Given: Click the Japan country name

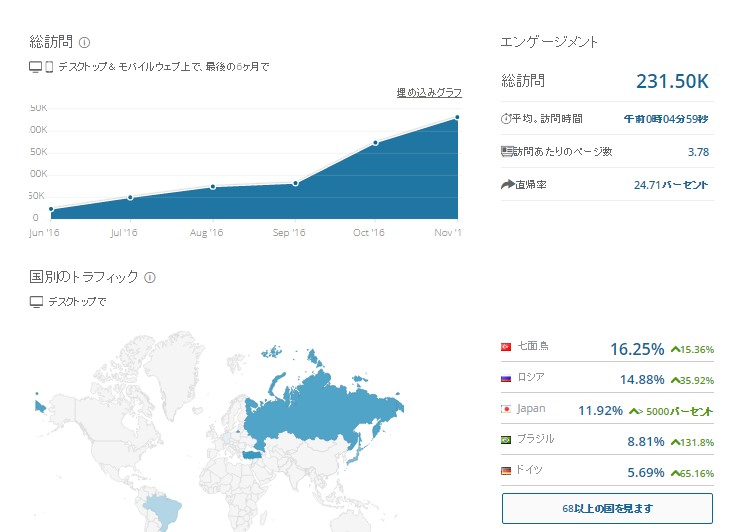Looking at the screenshot, I should (x=531, y=408).
